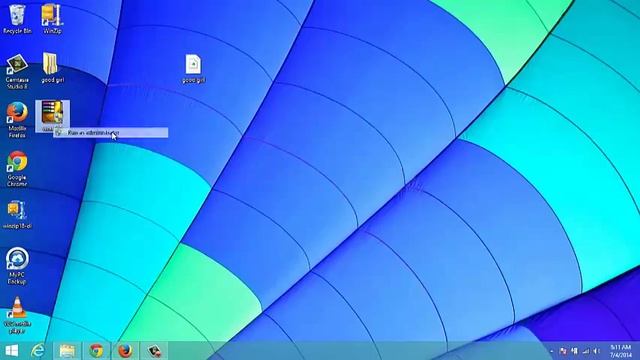Select the WinZip shortcut on the desktop
The width and height of the screenshot is (640, 360).
(52, 19)
